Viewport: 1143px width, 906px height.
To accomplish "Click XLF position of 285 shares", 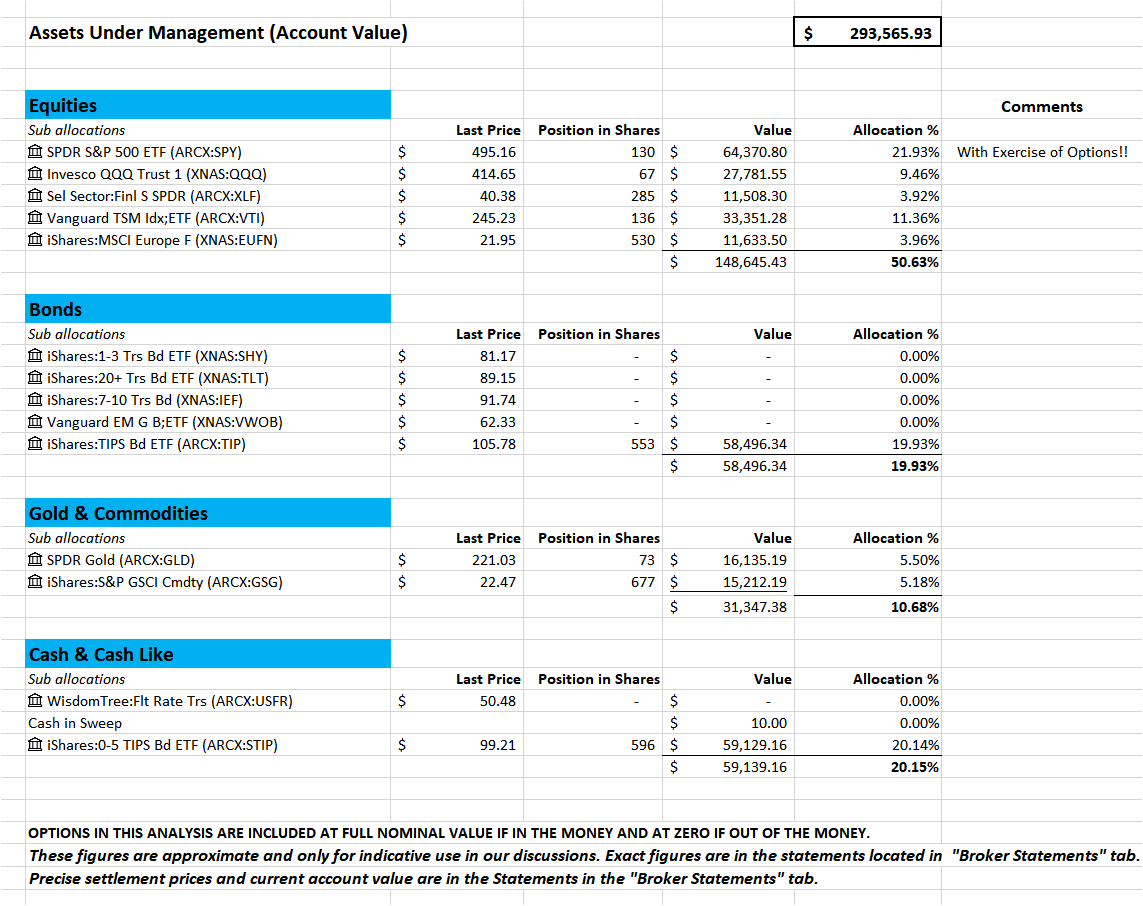I will coord(643,196).
